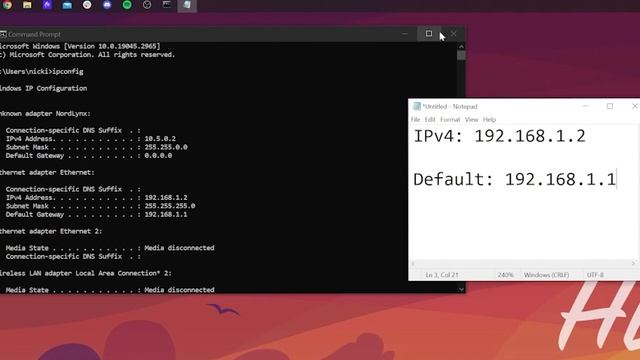Click the 'adapter NordLynx:' heading line
This screenshot has height=360, width=640.
[45, 113]
